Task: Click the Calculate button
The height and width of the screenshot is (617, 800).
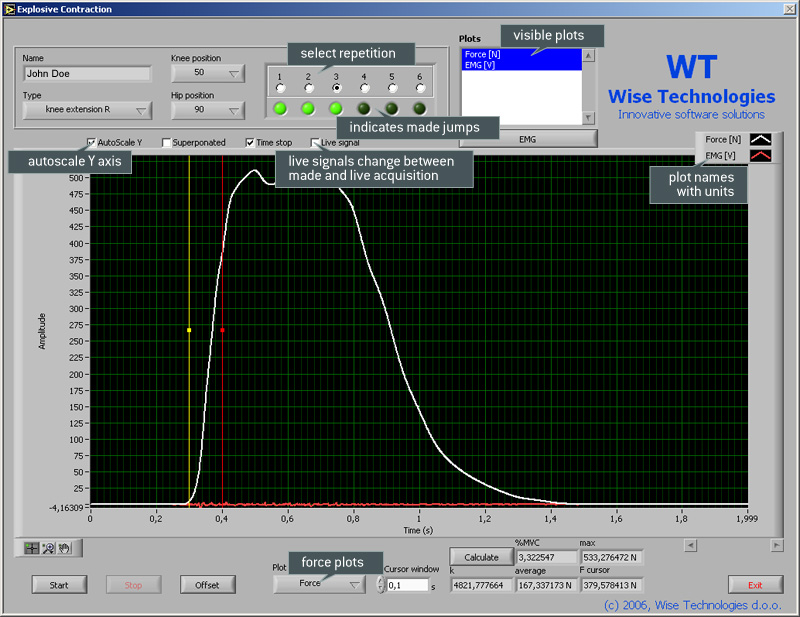Action: pyautogui.click(x=482, y=557)
